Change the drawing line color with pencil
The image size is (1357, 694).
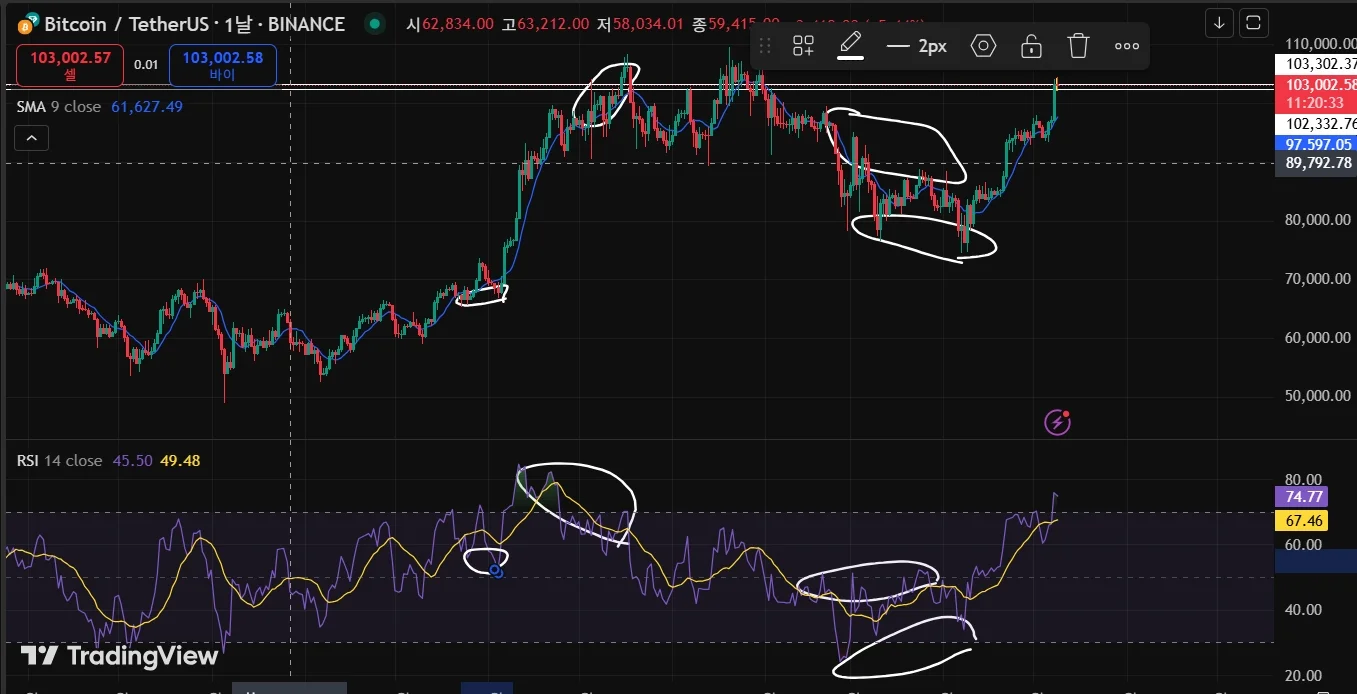pyautogui.click(x=850, y=45)
